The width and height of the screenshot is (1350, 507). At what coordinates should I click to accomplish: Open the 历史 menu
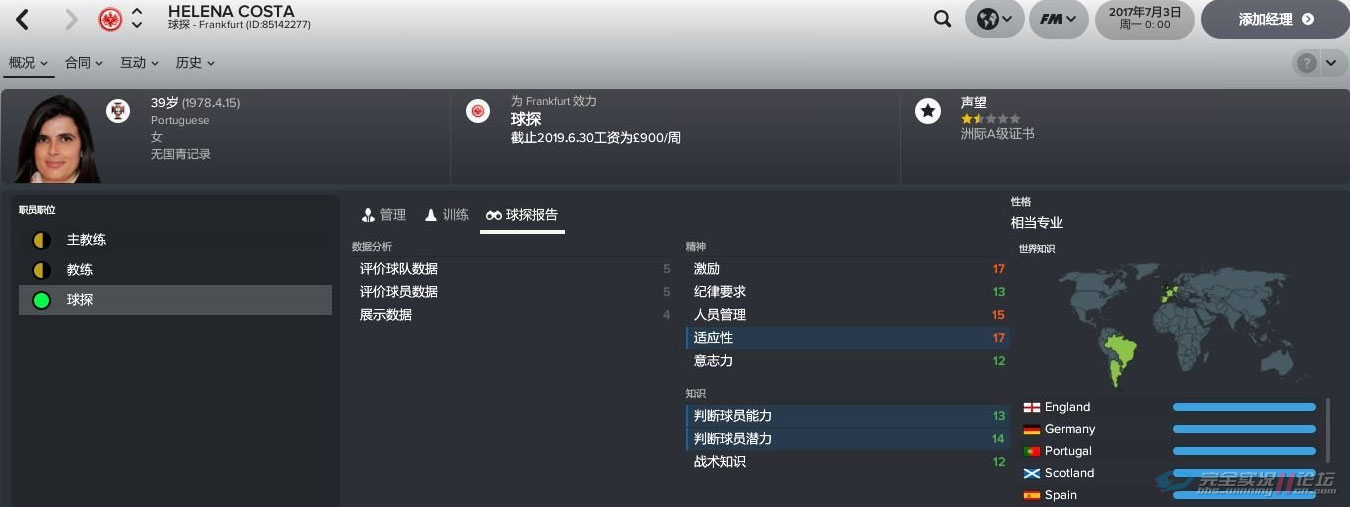click(x=195, y=63)
